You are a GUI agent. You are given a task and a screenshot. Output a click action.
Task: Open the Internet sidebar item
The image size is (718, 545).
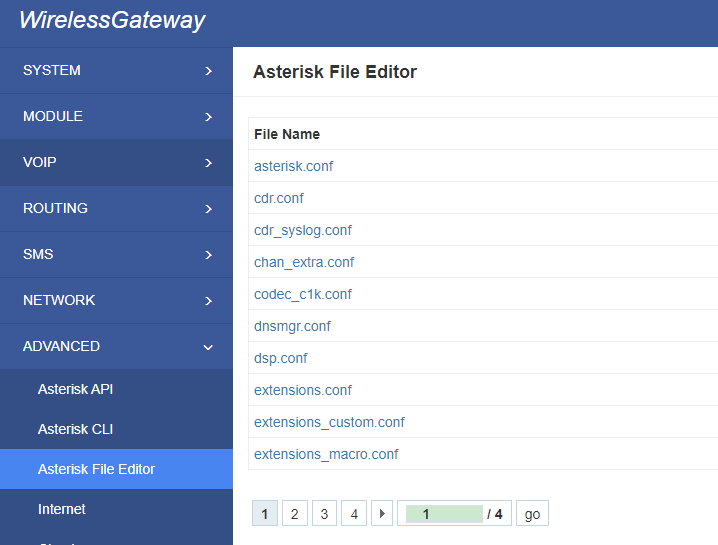click(62, 509)
